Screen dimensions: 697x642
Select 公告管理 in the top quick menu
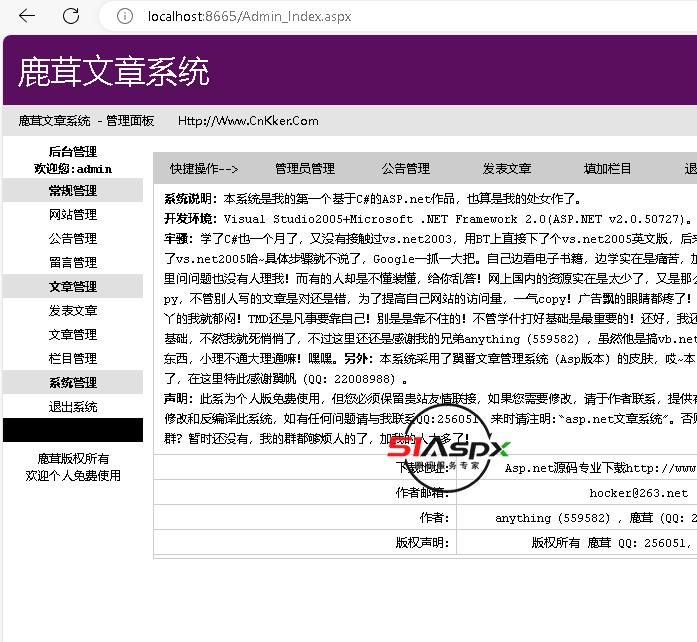click(x=405, y=169)
